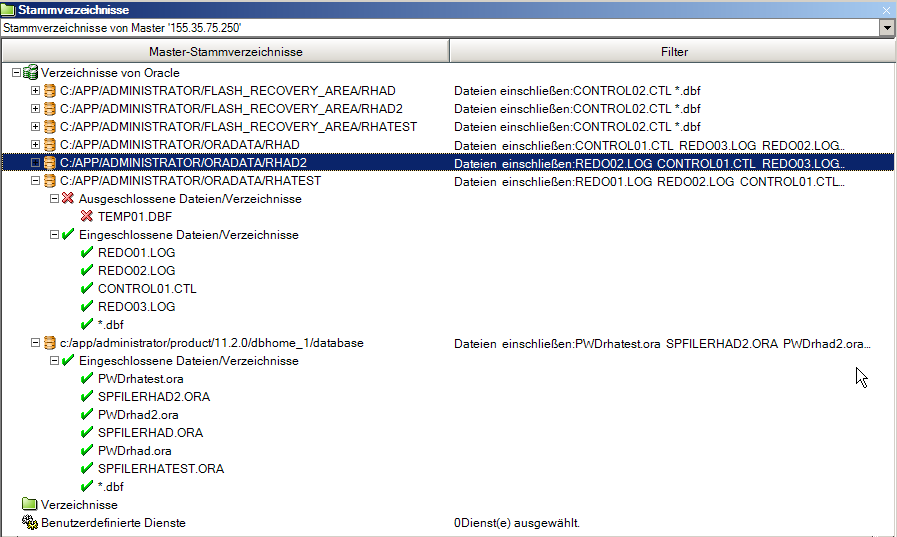The height and width of the screenshot is (537, 897).
Task: Select the SPFILERHAD.ORA file entry
Action: click(150, 433)
